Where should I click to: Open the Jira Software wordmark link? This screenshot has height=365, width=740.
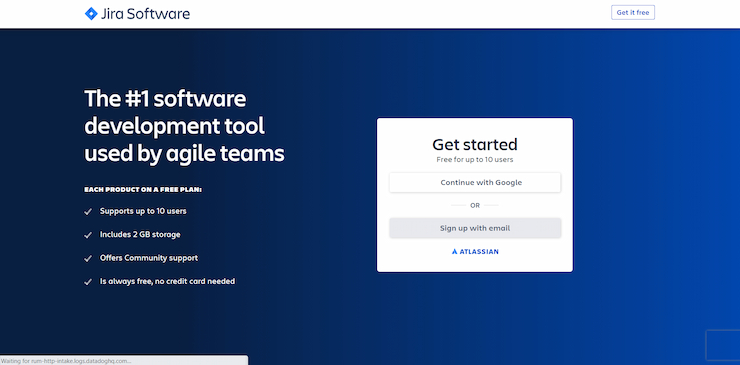click(145, 14)
